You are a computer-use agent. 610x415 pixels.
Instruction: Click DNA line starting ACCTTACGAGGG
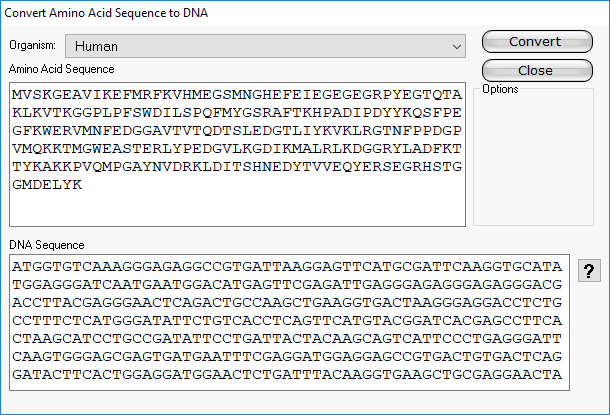coord(288,301)
